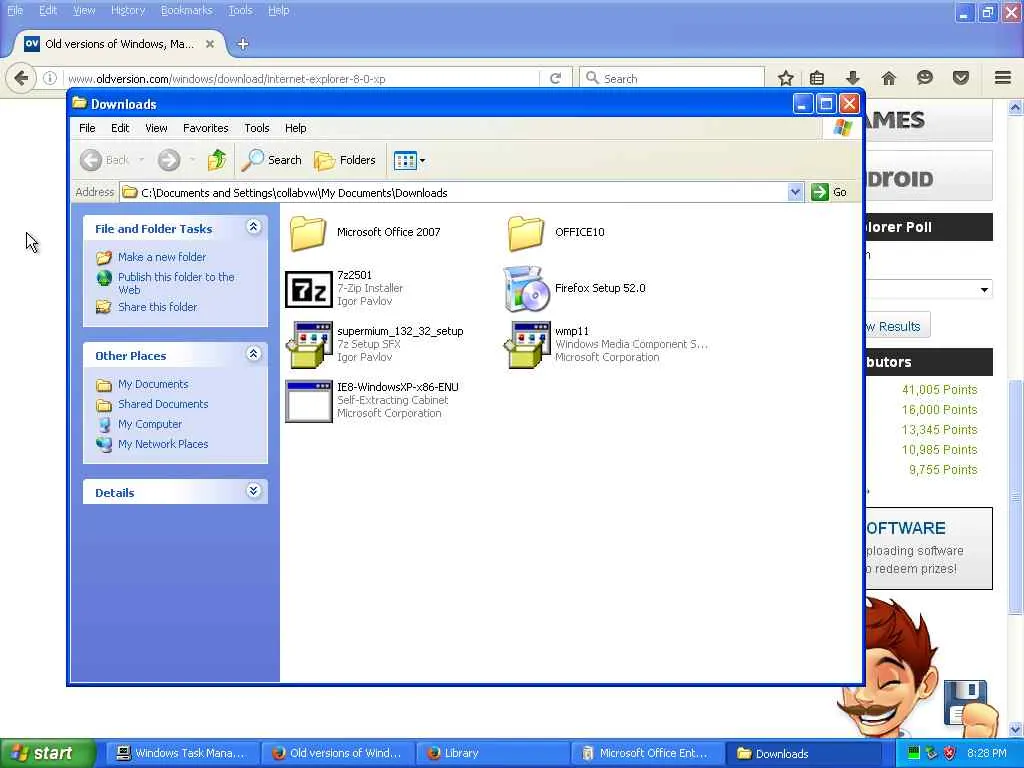This screenshot has height=768, width=1024.
Task: Click the Go button beside address bar
Action: (829, 192)
